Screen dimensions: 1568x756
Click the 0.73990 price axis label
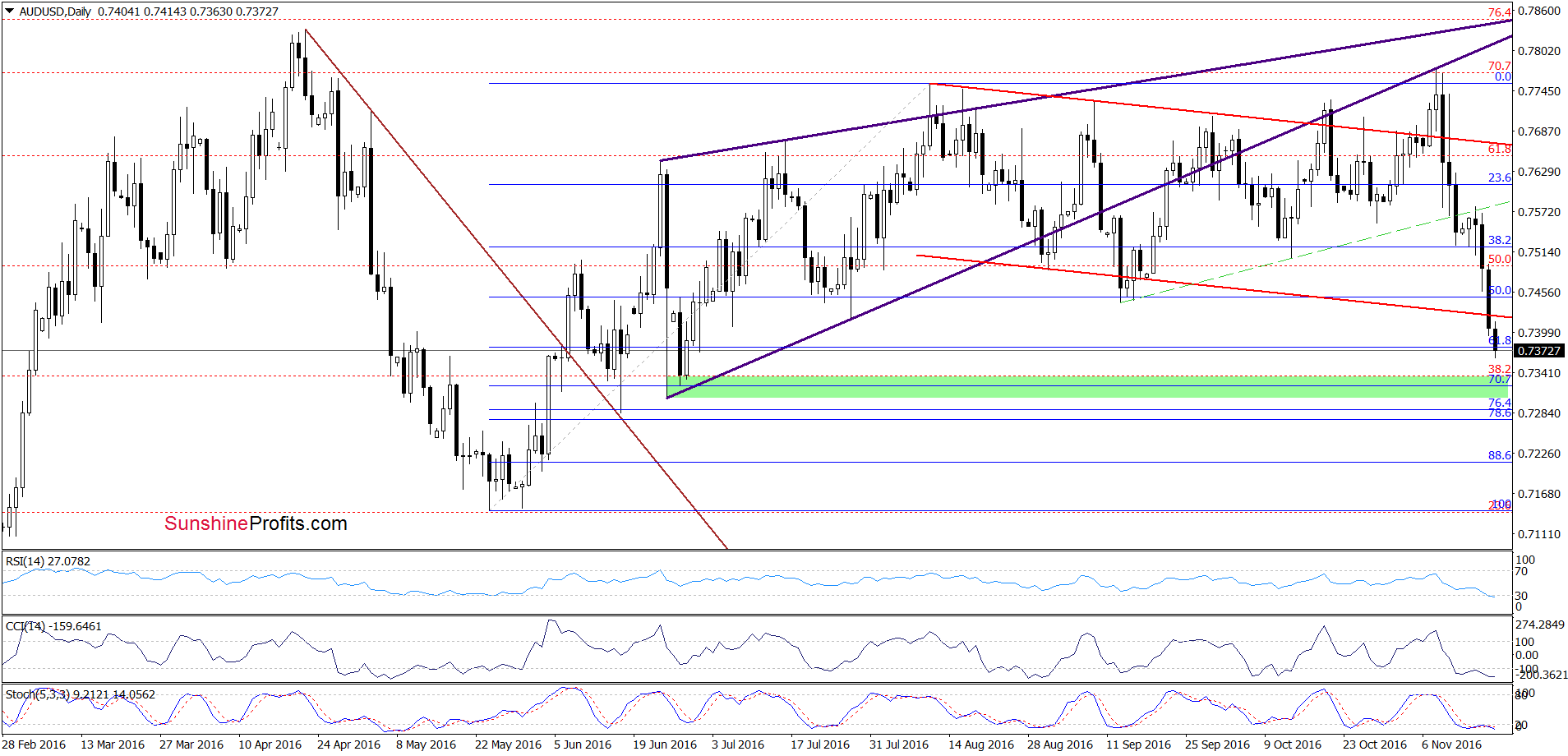pos(1538,333)
